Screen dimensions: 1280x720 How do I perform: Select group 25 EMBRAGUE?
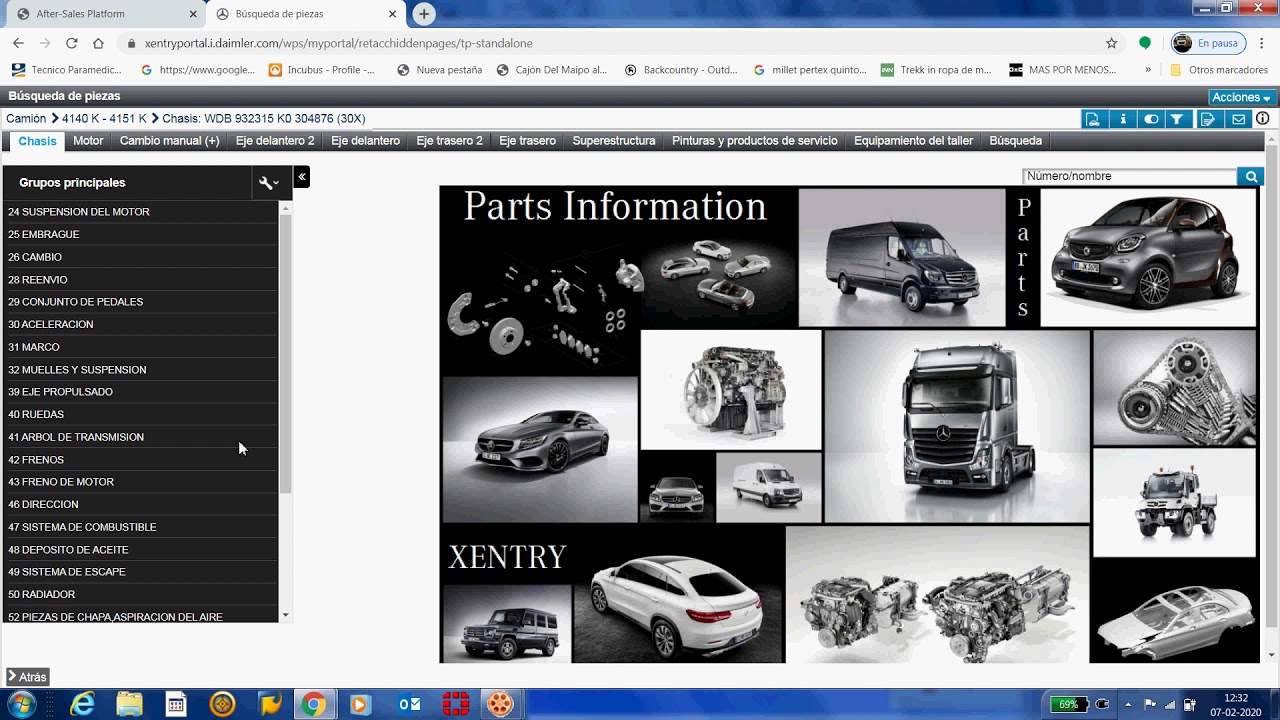(140, 234)
